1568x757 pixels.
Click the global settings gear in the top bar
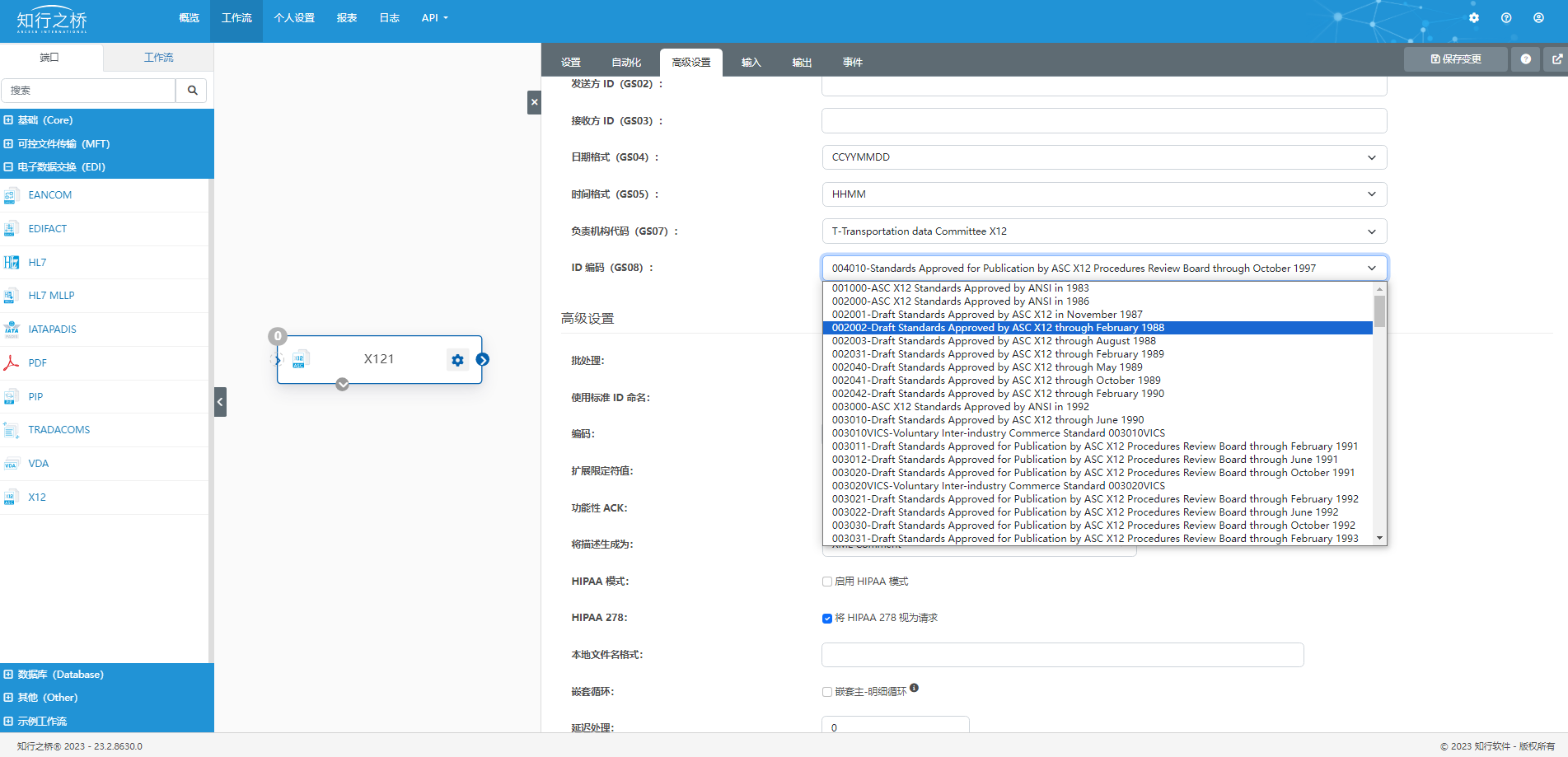point(1474,17)
